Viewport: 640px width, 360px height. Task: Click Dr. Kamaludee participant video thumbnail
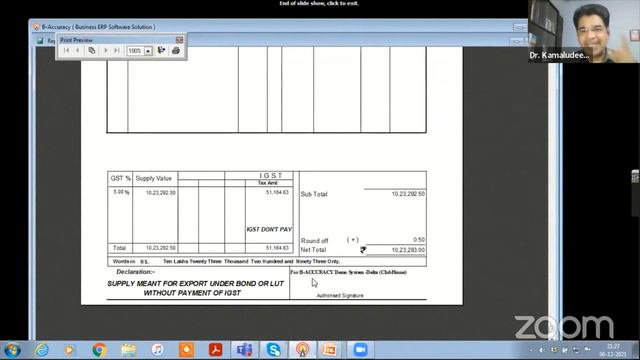584,31
